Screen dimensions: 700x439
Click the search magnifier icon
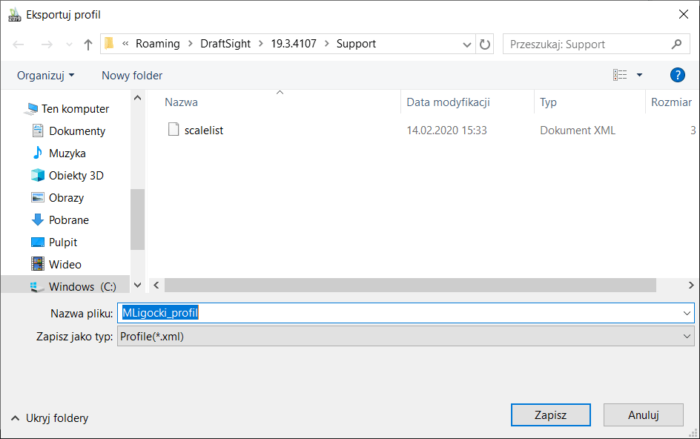point(677,44)
